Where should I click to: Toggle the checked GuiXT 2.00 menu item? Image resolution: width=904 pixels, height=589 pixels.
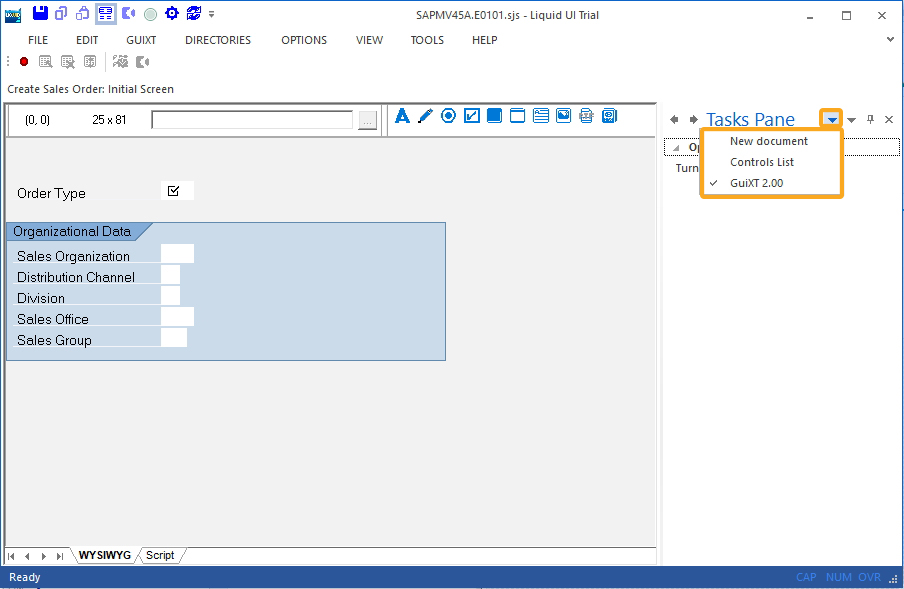[756, 183]
